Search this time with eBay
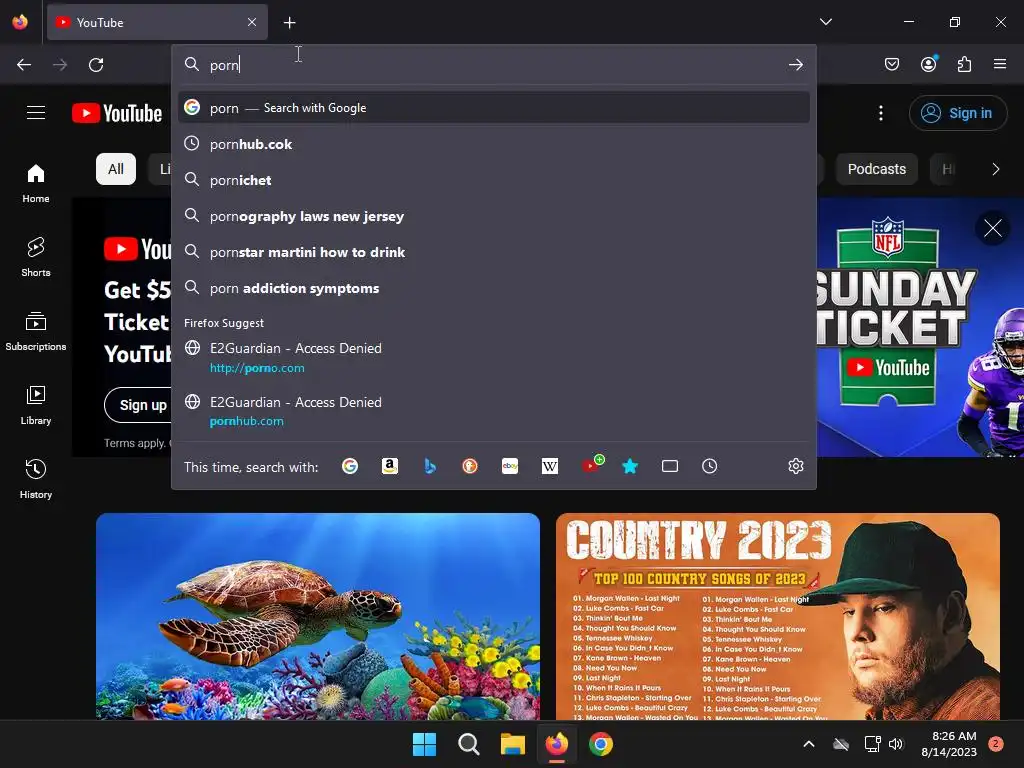The width and height of the screenshot is (1024, 768). pos(510,466)
